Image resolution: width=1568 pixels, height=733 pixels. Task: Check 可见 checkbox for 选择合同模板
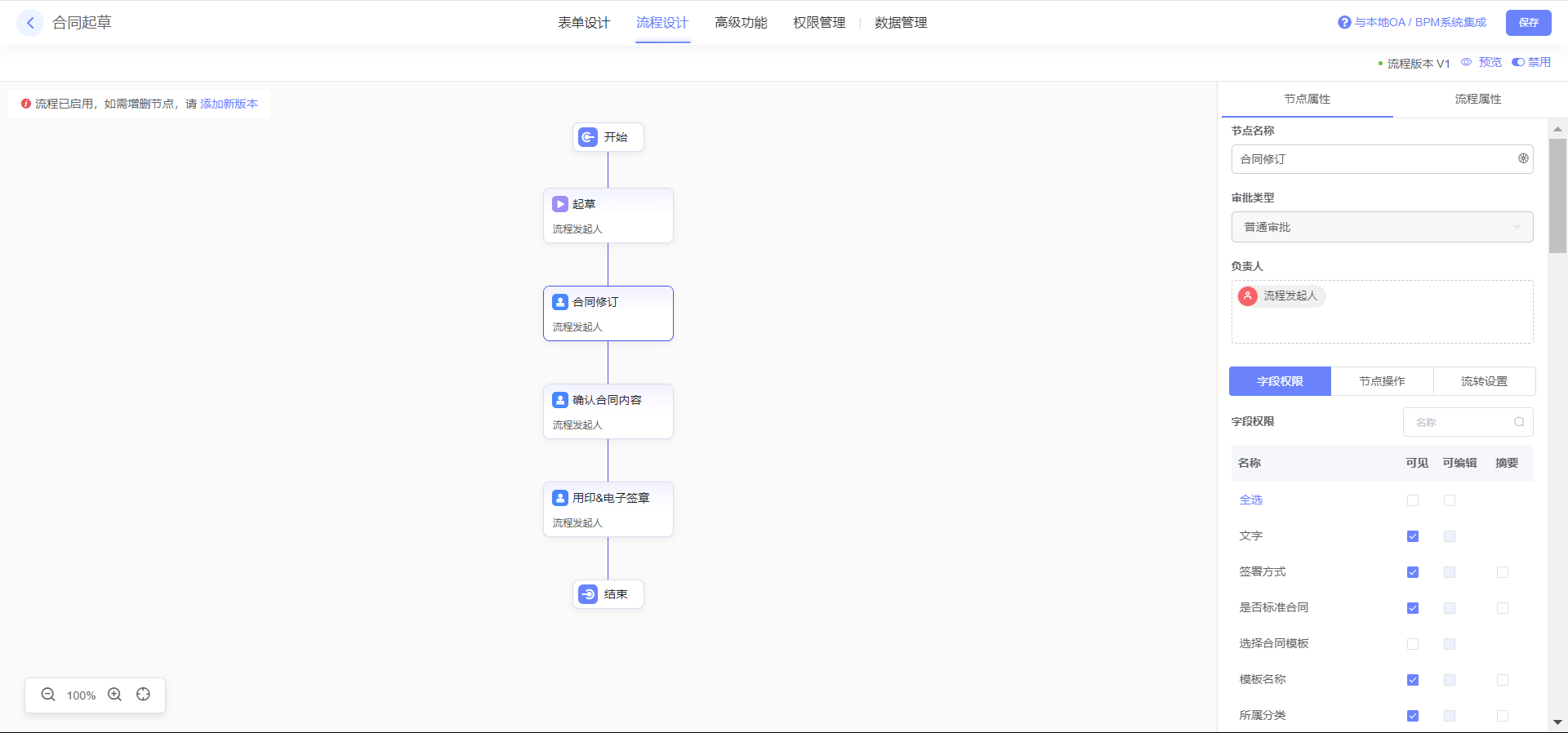coord(1413,644)
